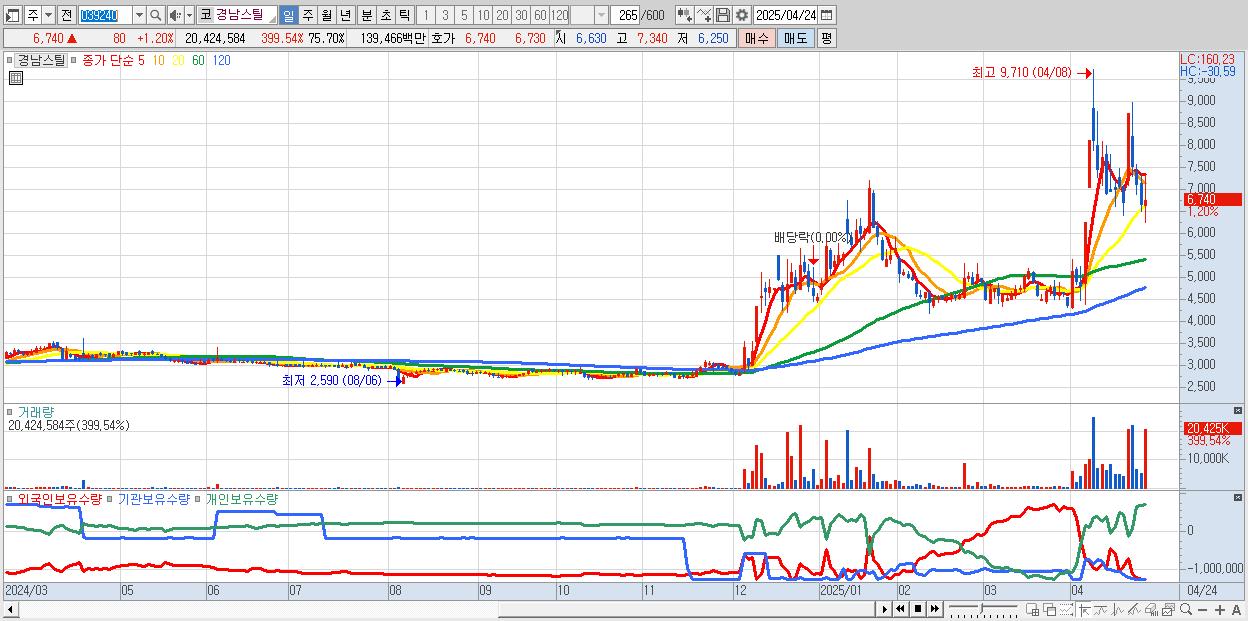Click the zoom magnifier icon at bottom-right
Viewport: 1248px width, 621px height.
tap(1186, 609)
